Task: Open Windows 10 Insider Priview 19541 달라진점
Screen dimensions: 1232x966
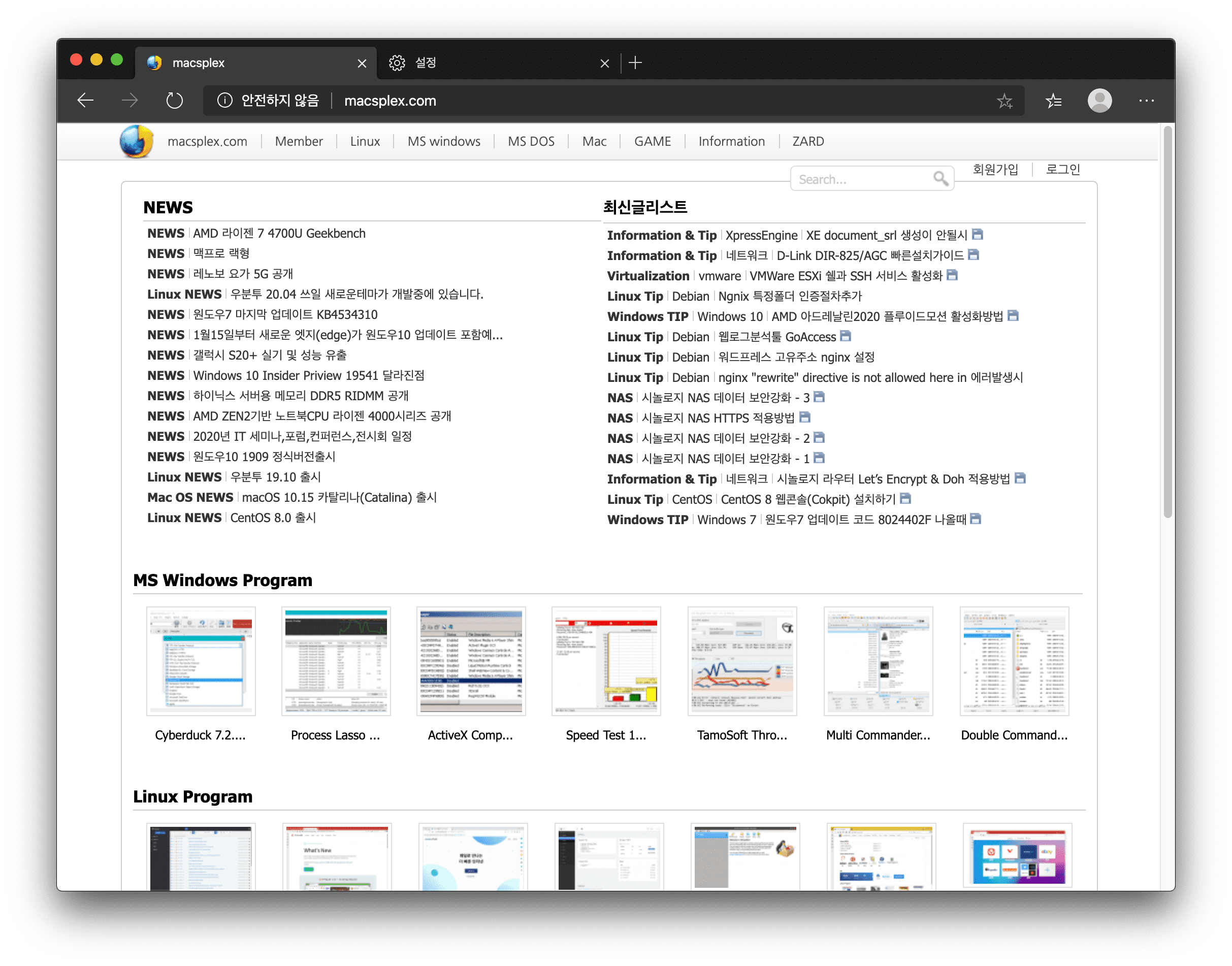Action: point(309,376)
